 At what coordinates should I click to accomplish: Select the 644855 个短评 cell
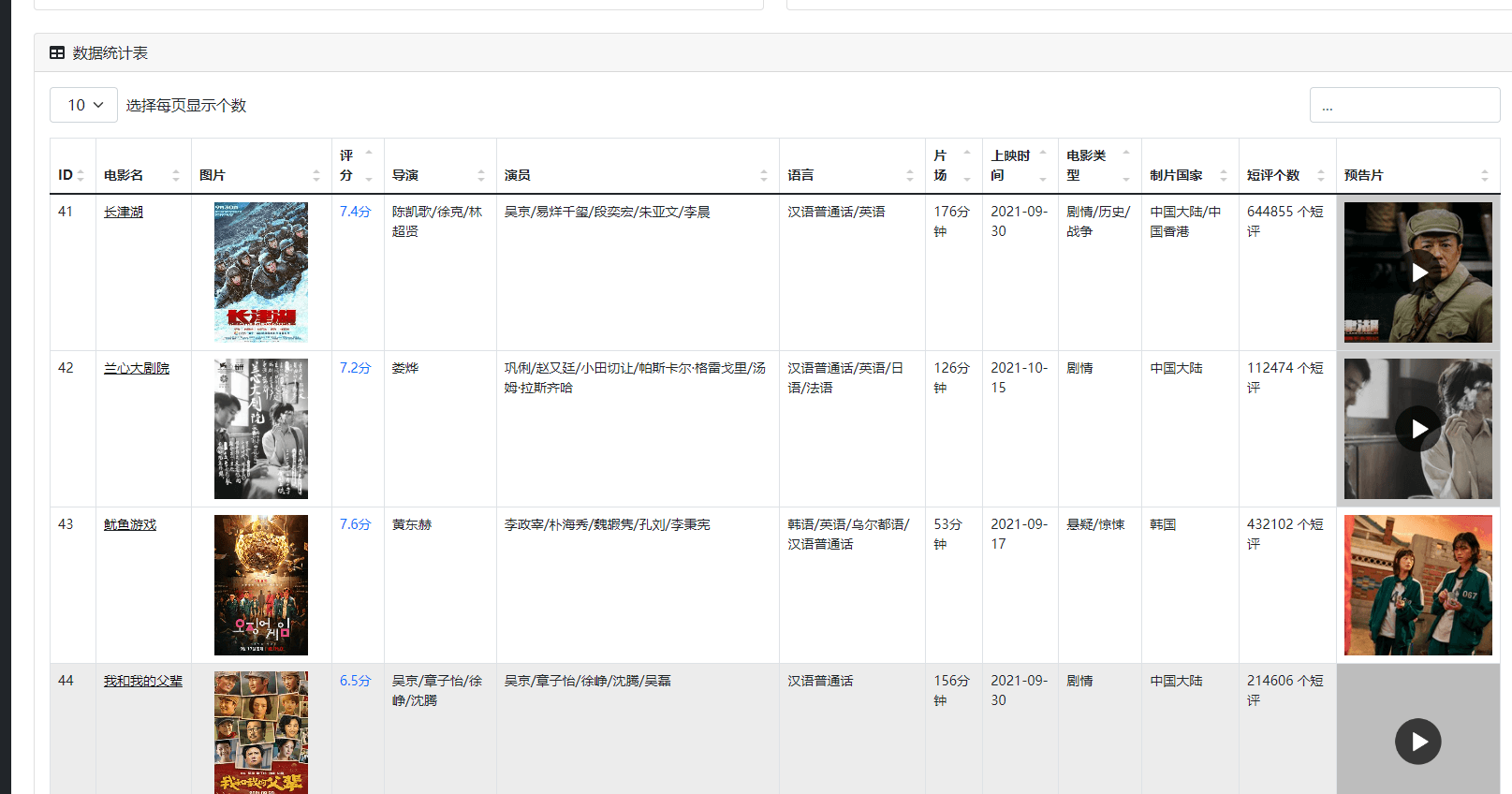[x=1287, y=272]
